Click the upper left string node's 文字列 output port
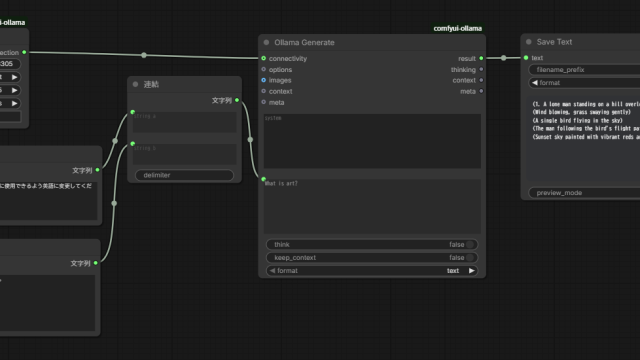The image size is (640, 360). tap(98, 170)
